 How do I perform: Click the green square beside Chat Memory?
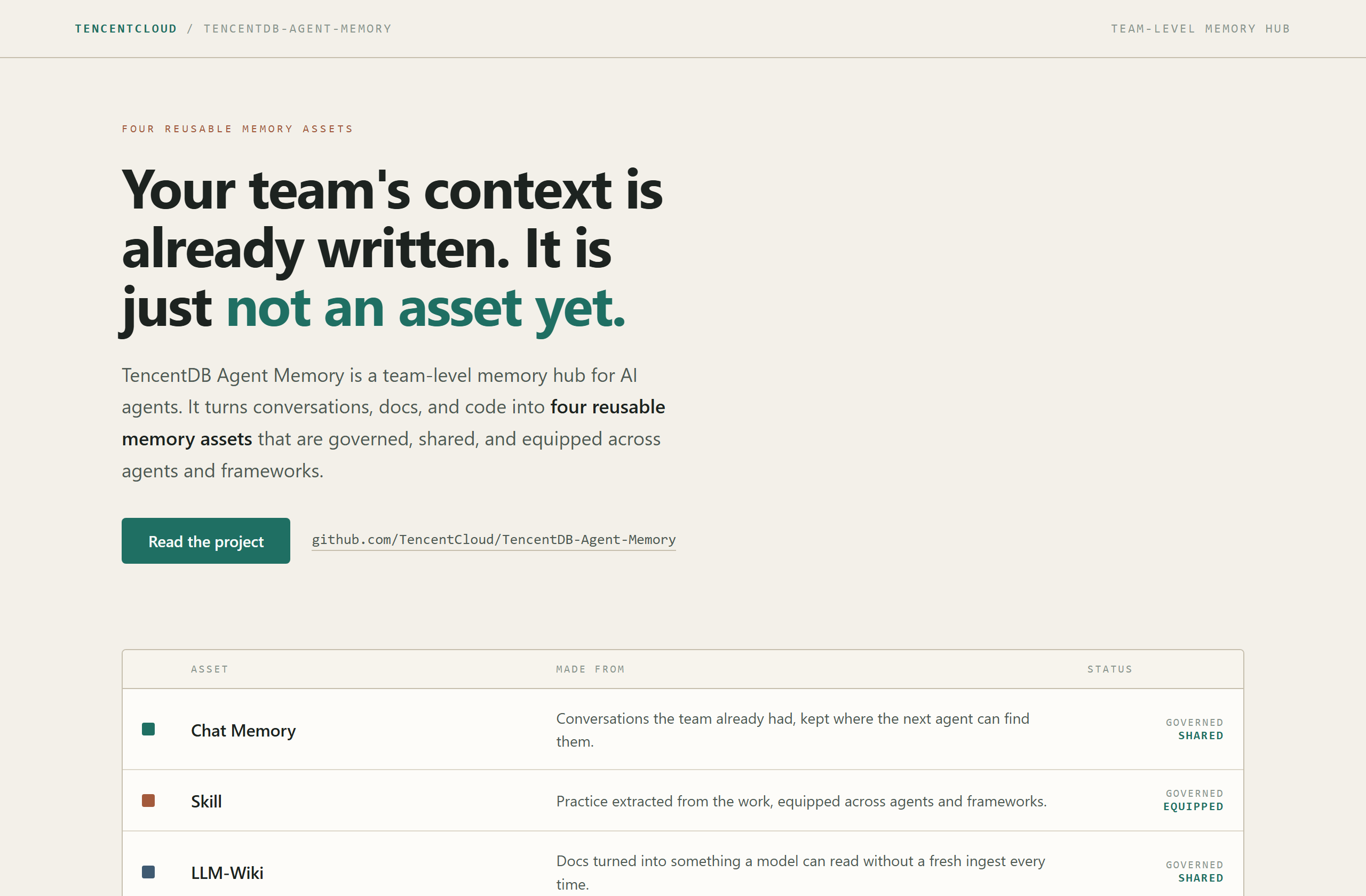tap(148, 729)
